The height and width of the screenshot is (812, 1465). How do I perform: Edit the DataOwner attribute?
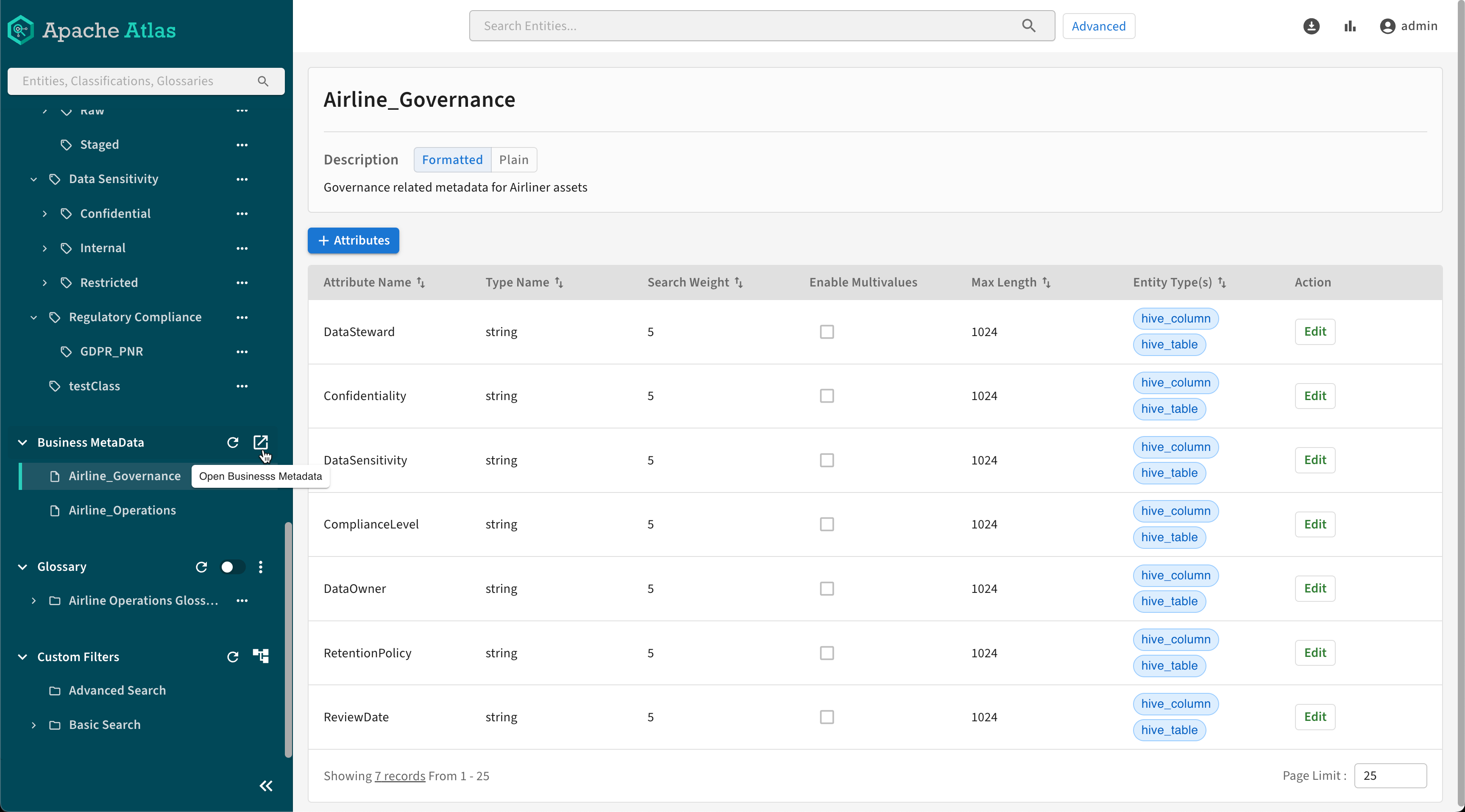click(x=1314, y=589)
